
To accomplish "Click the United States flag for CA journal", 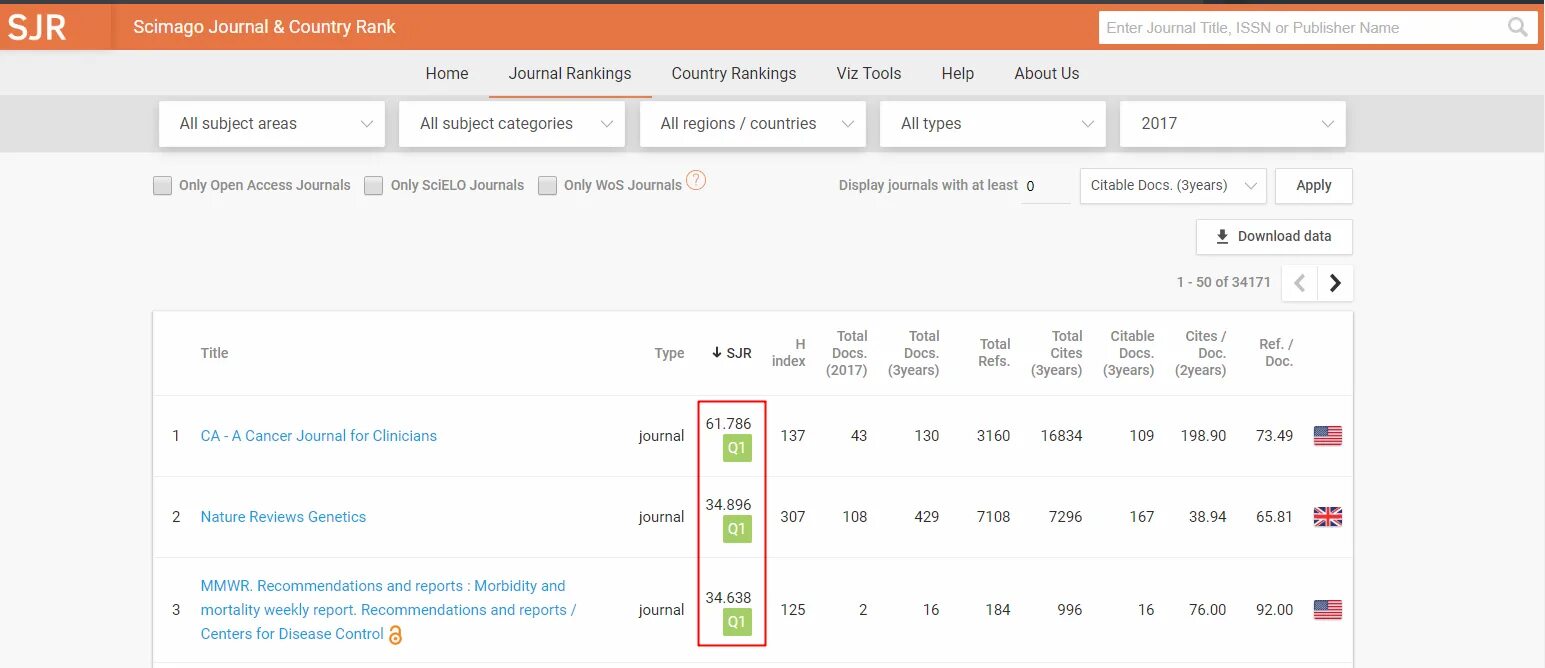I will coord(1327,436).
